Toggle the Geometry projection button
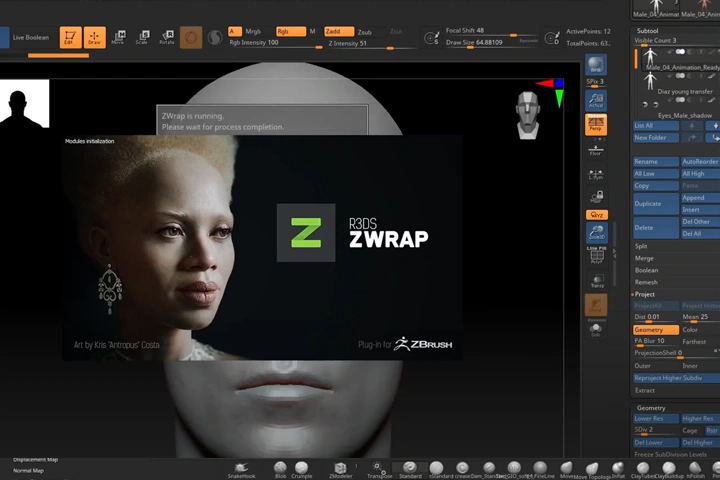Screen dimensions: 720x480 click(x=656, y=330)
